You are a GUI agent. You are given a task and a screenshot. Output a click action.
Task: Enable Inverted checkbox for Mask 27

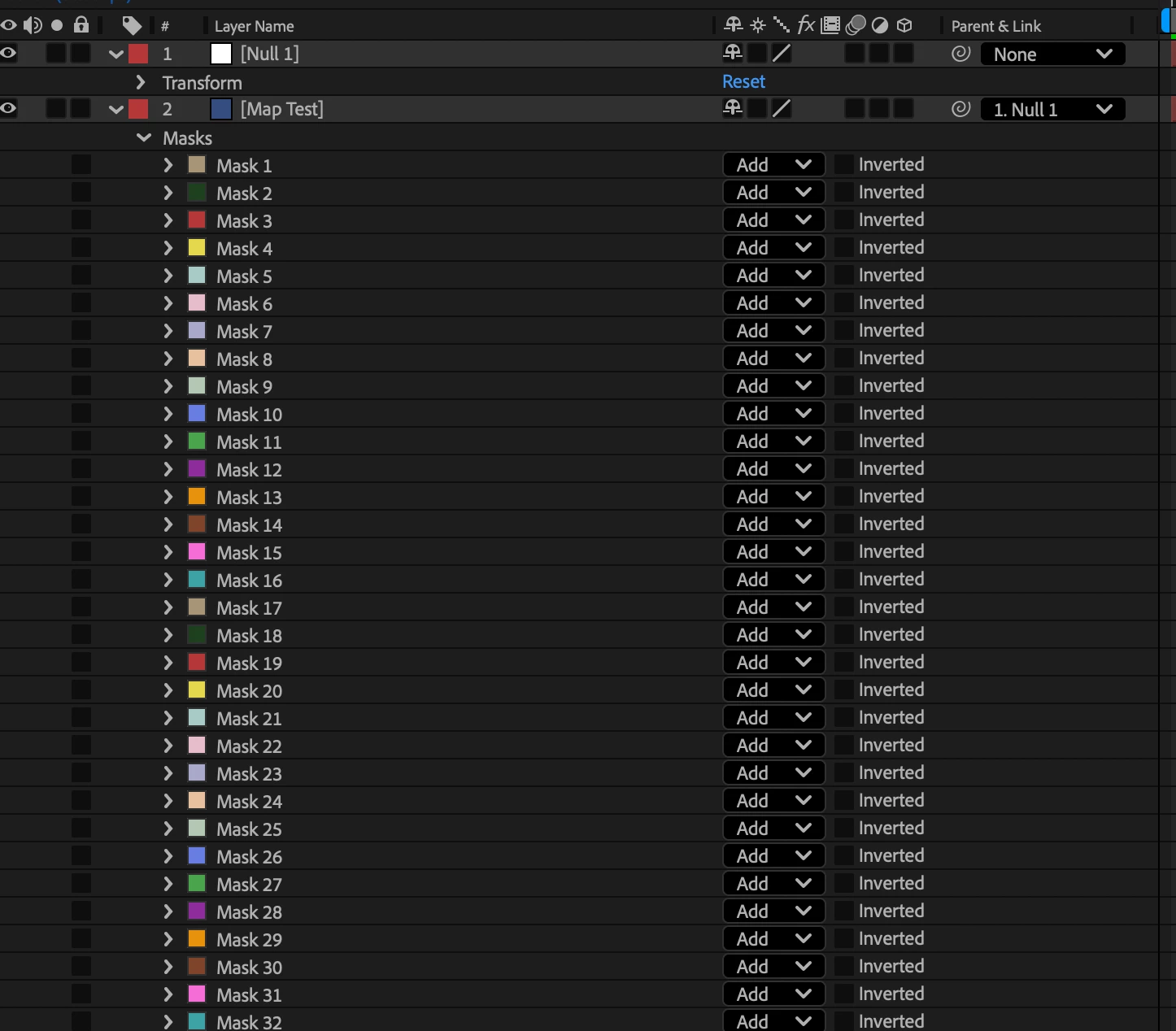click(844, 883)
